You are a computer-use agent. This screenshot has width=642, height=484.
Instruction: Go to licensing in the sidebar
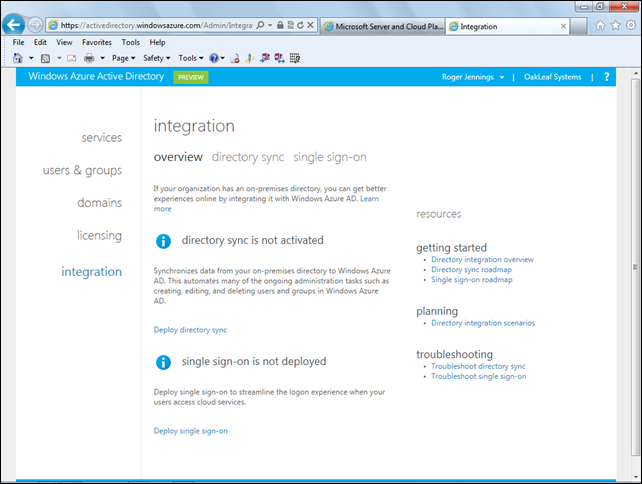click(x=99, y=235)
